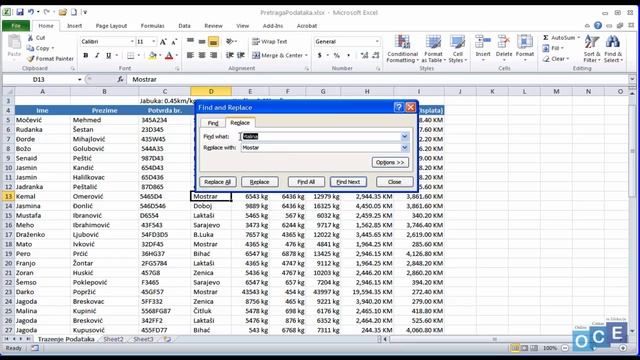Click the Format Painter brush
The height and width of the screenshot is (360, 640).
[31, 59]
